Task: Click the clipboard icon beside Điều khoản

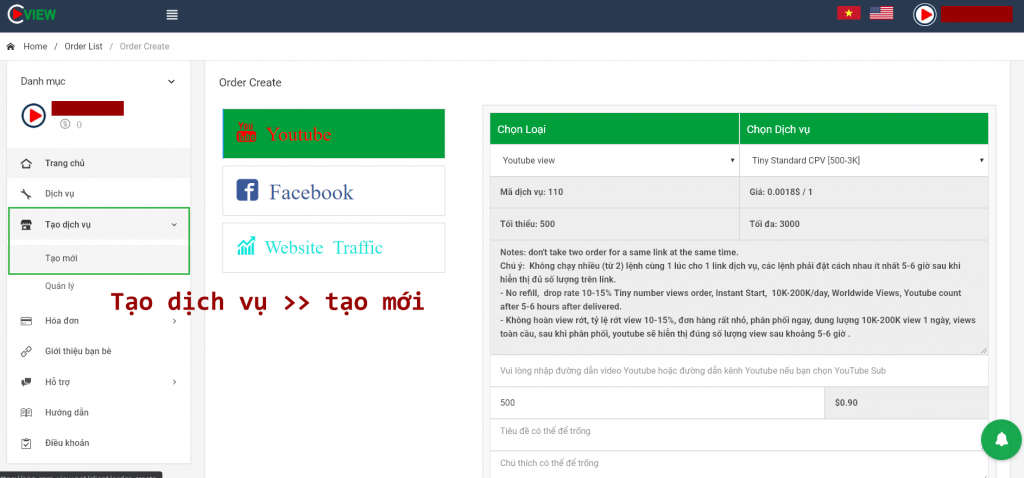Action: pyautogui.click(x=26, y=443)
